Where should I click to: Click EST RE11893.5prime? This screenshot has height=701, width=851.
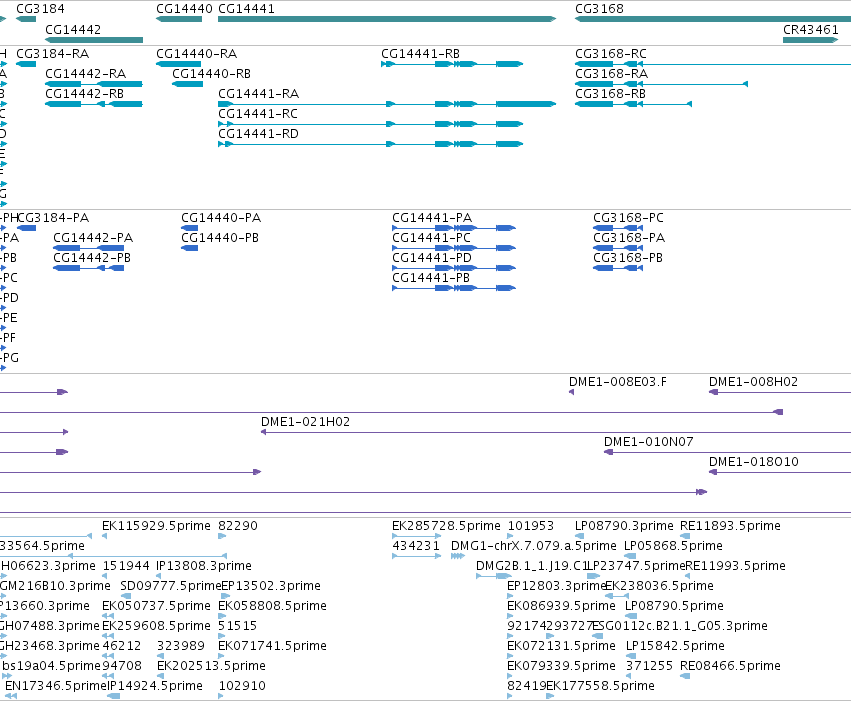[x=730, y=526]
